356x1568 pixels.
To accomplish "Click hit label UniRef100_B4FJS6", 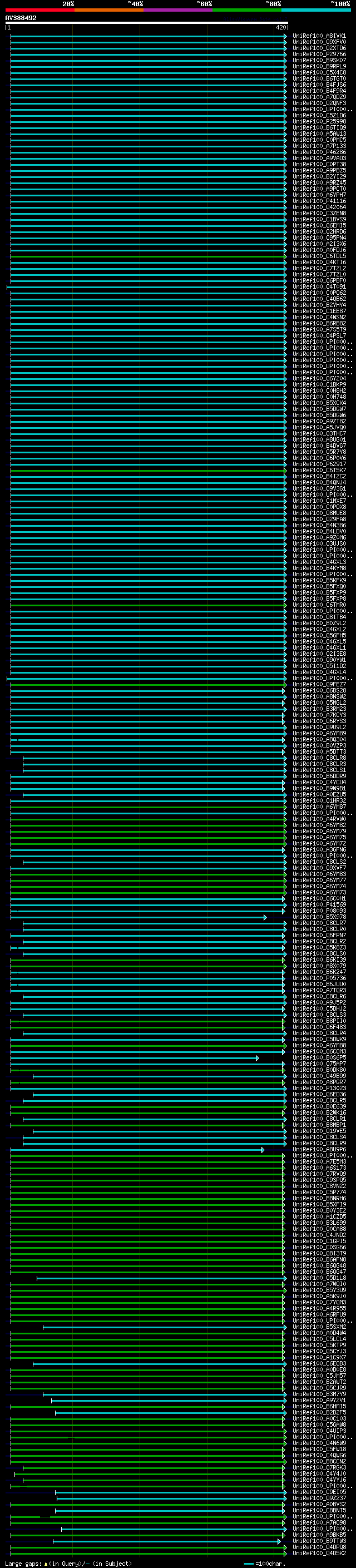I will (x=319, y=85).
